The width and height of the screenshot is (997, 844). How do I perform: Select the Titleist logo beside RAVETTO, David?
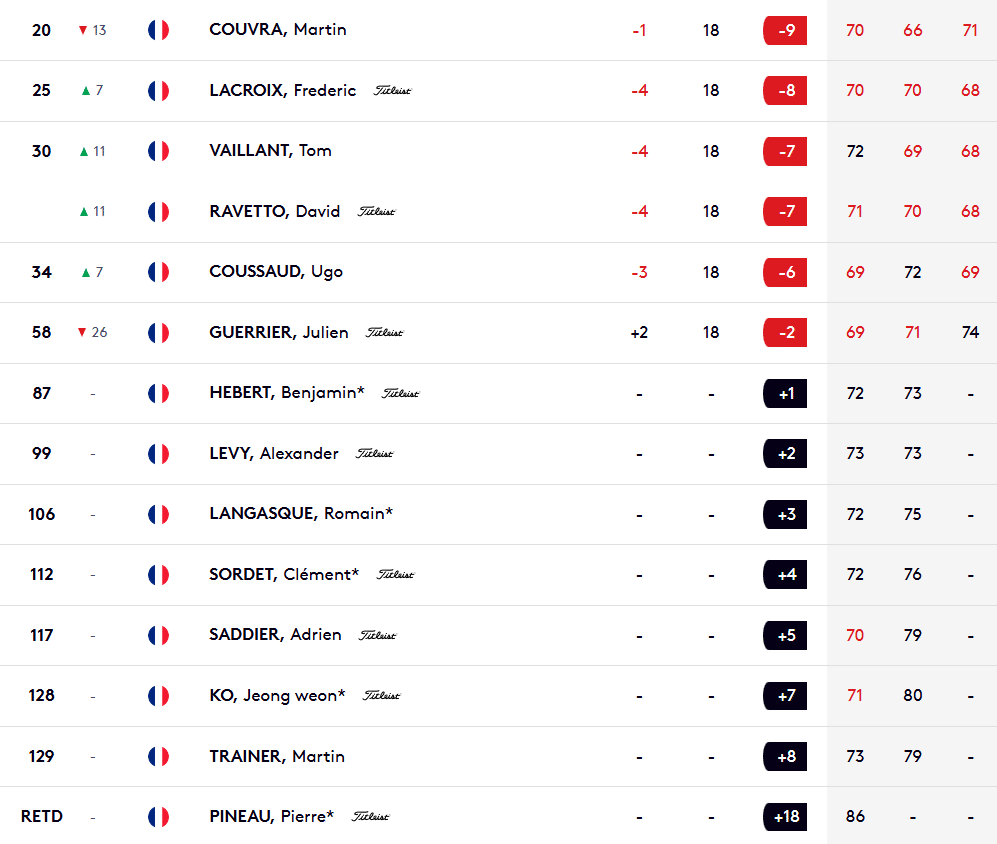377,212
